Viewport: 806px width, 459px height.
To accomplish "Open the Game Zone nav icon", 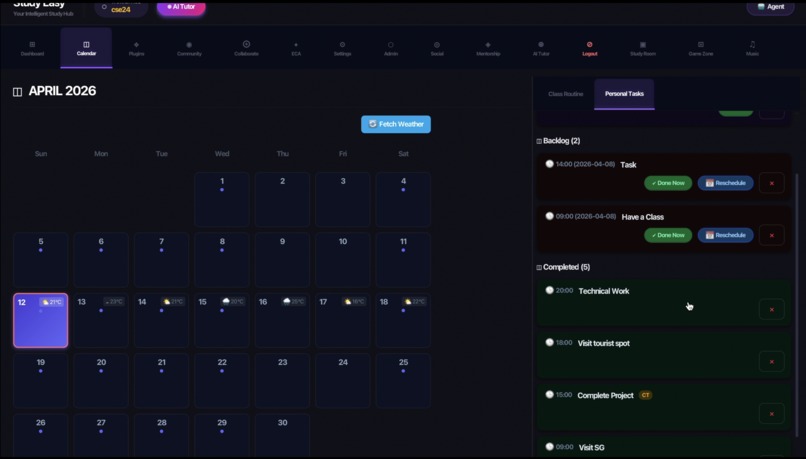I will [x=701, y=45].
